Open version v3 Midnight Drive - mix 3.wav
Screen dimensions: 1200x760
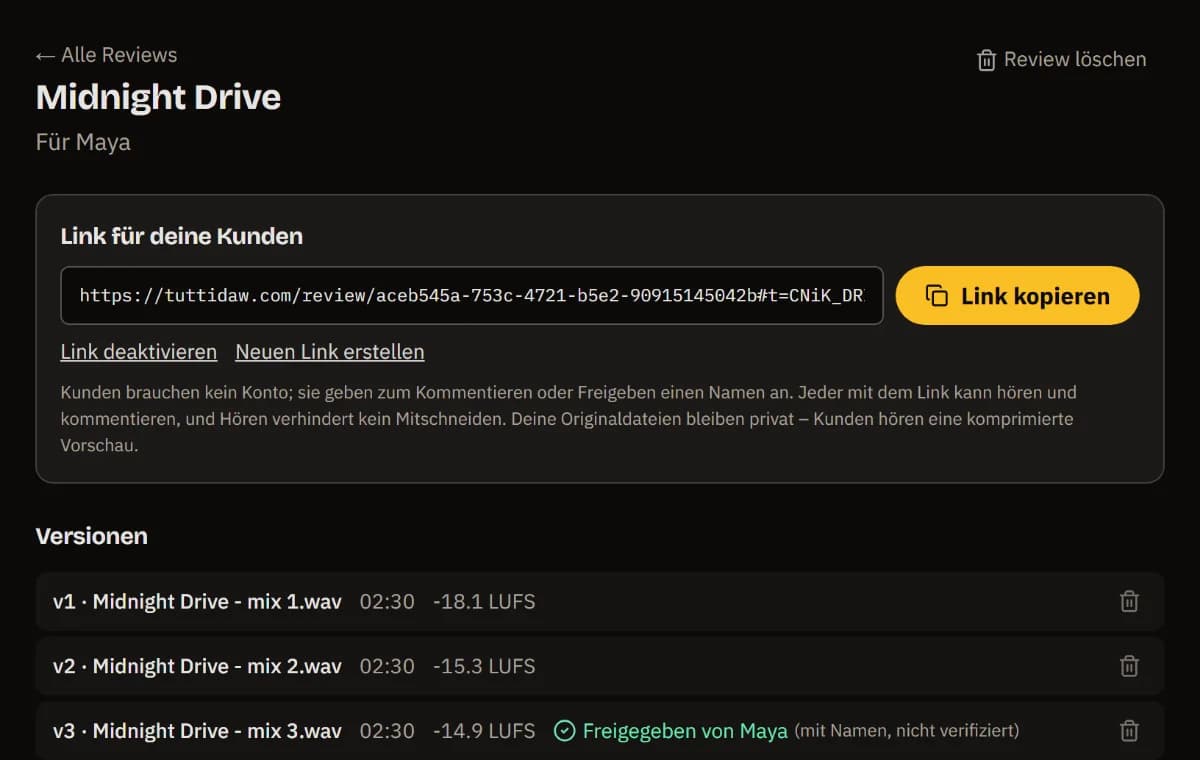[x=600, y=731]
